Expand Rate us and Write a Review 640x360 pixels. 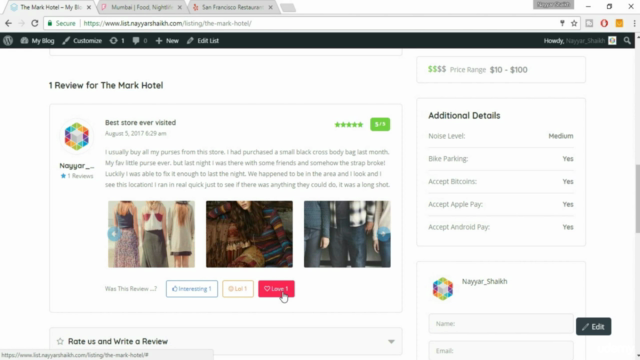(x=226, y=341)
